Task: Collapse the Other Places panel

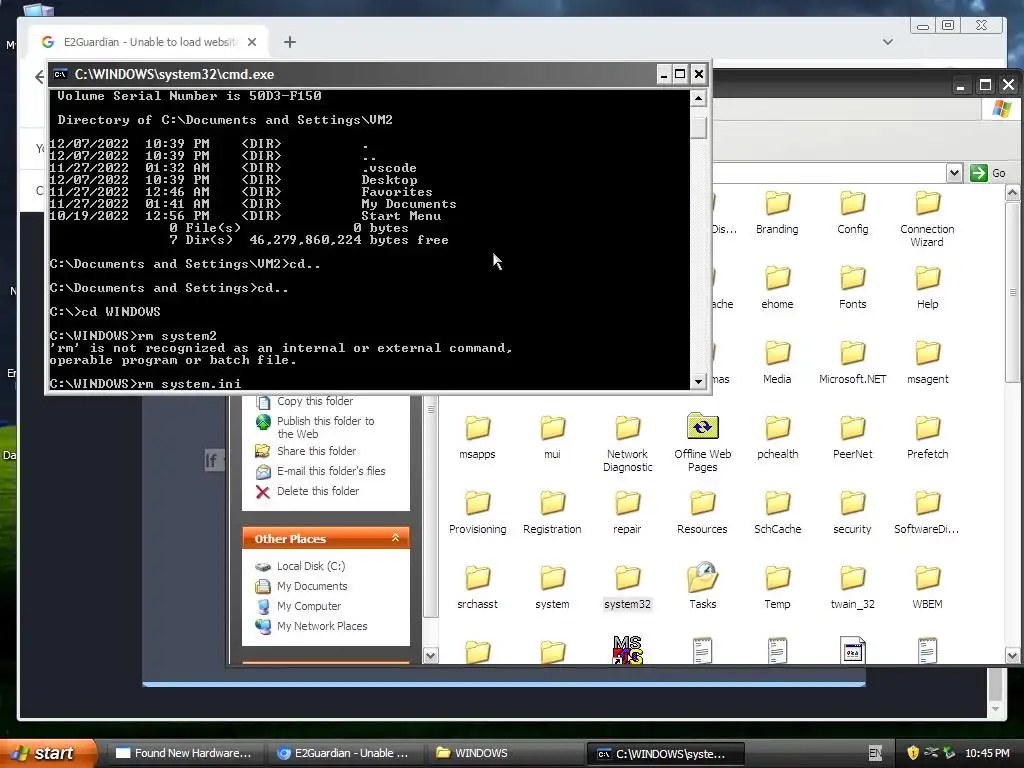Action: coord(395,537)
